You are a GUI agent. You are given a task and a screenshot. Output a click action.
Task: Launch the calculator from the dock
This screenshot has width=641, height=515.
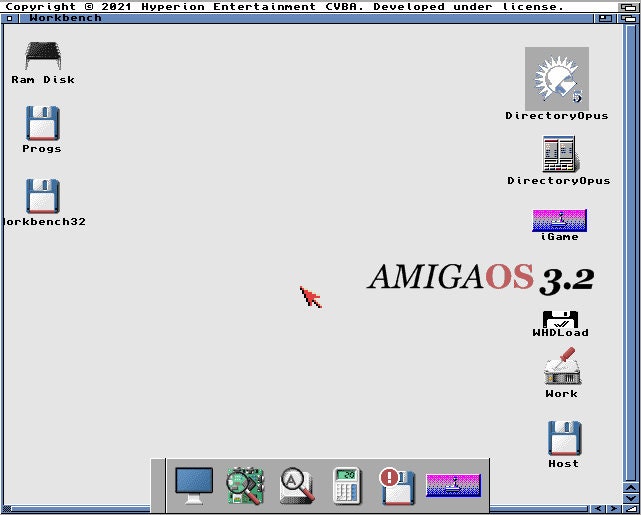[x=347, y=486]
